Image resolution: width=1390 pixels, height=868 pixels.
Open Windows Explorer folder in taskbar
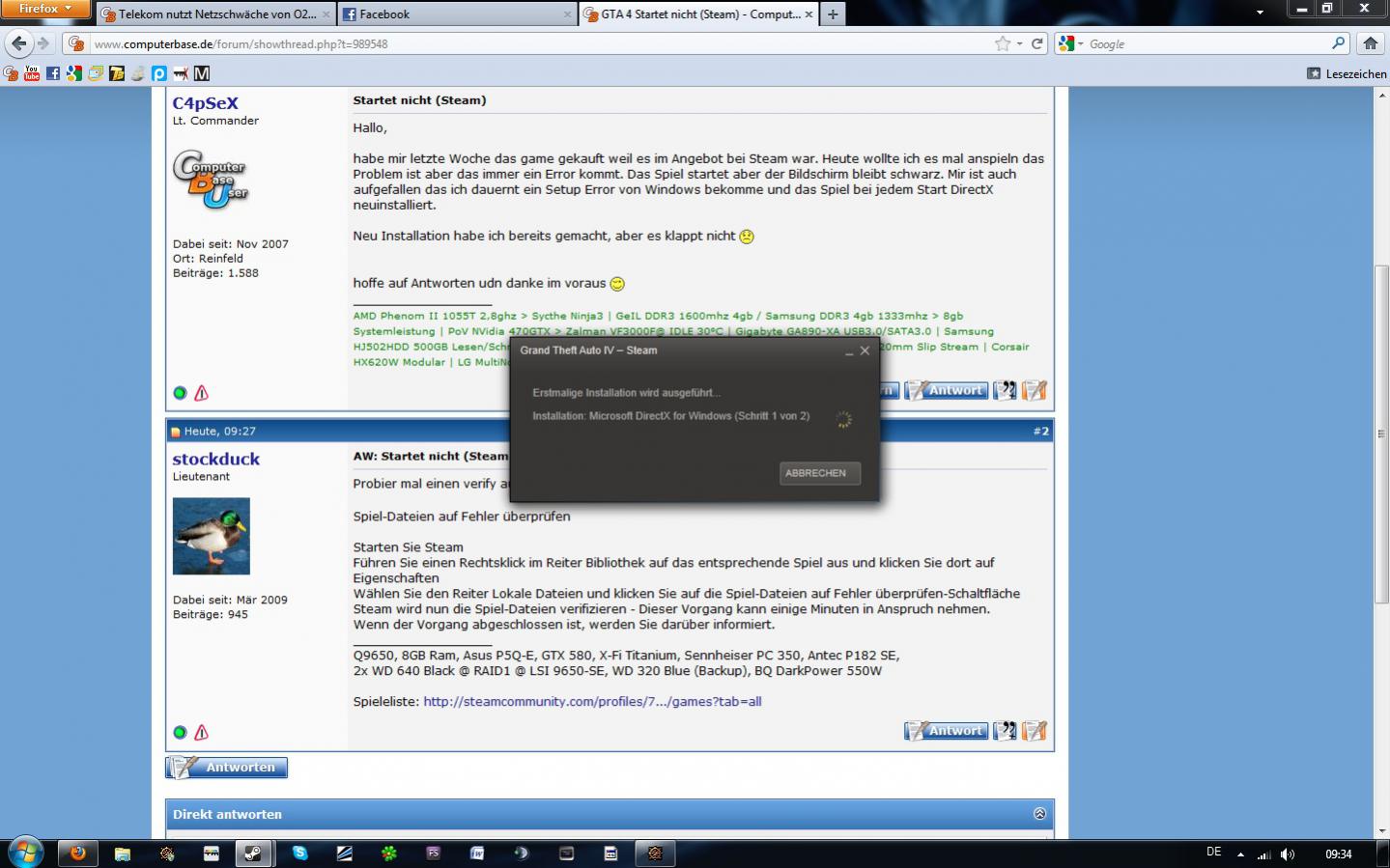coord(122,854)
